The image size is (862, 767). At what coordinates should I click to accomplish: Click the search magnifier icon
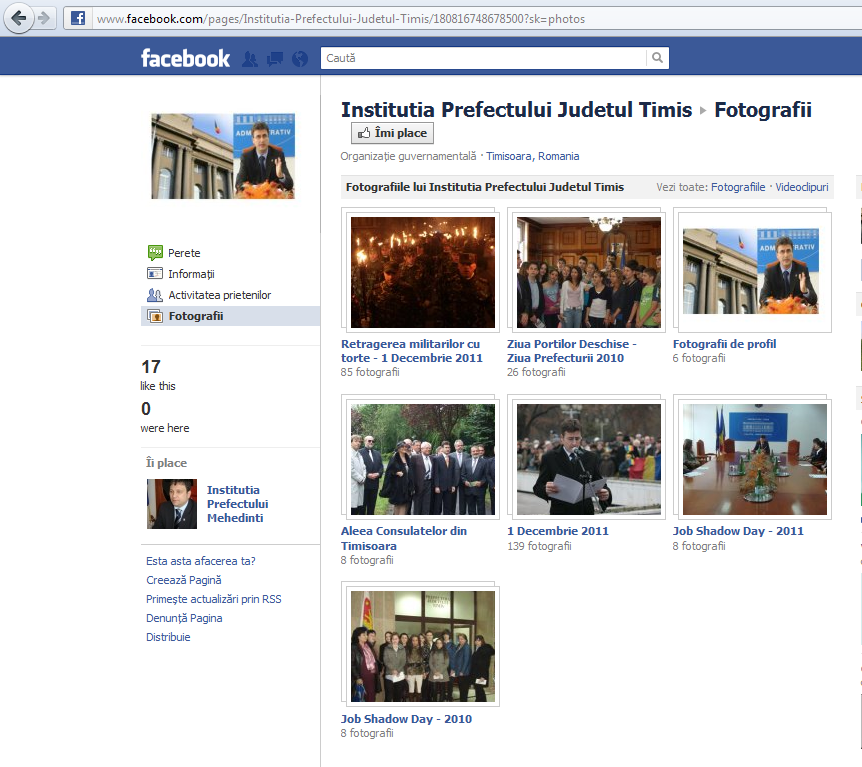tap(657, 58)
